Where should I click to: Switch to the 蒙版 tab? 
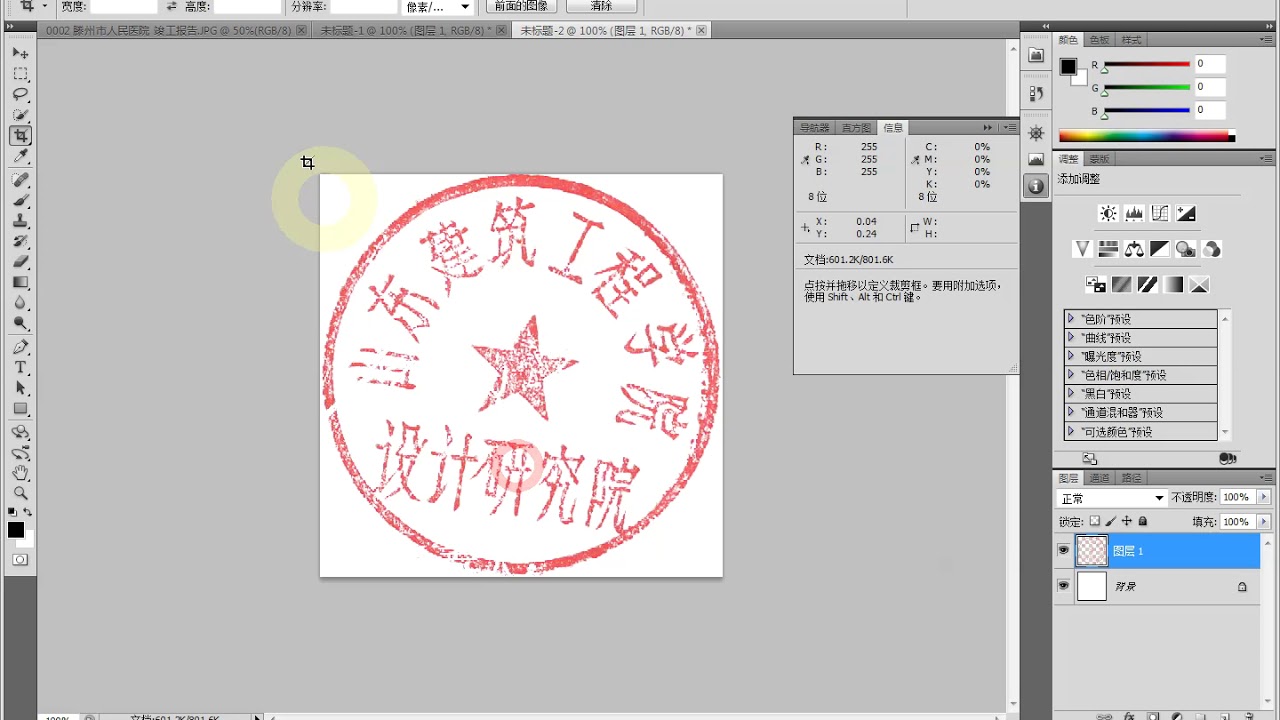pos(1100,159)
